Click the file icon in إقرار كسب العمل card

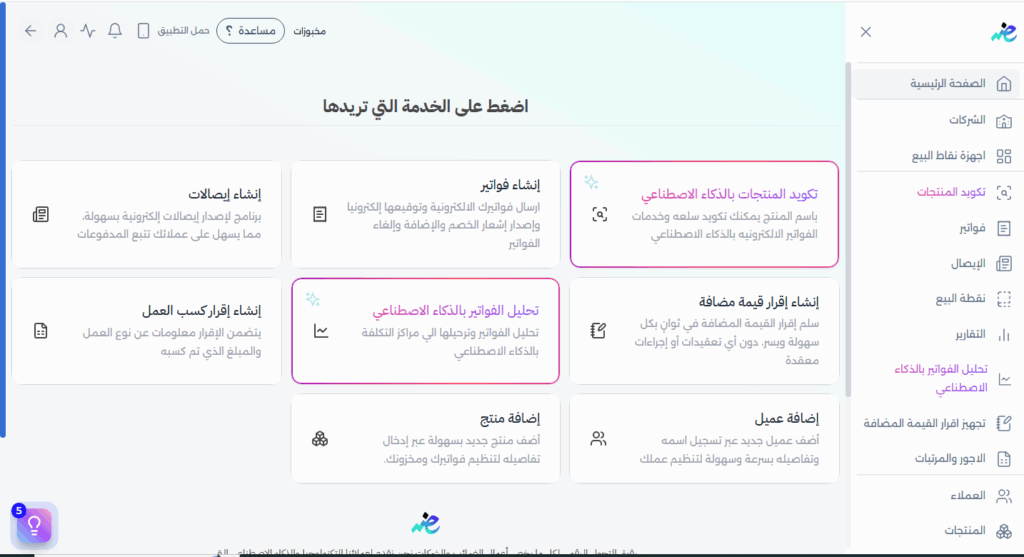(40, 331)
